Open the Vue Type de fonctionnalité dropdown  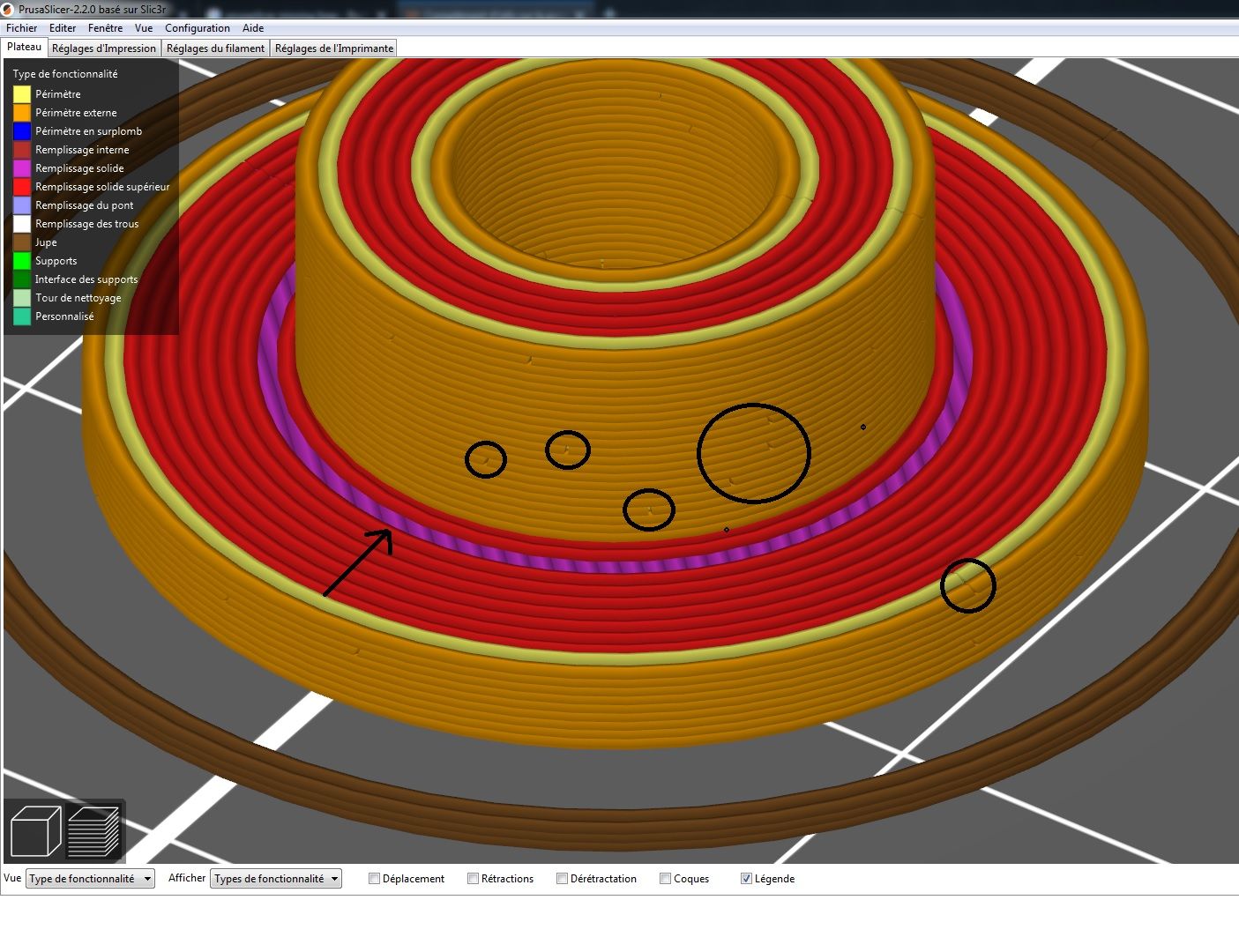pos(90,879)
